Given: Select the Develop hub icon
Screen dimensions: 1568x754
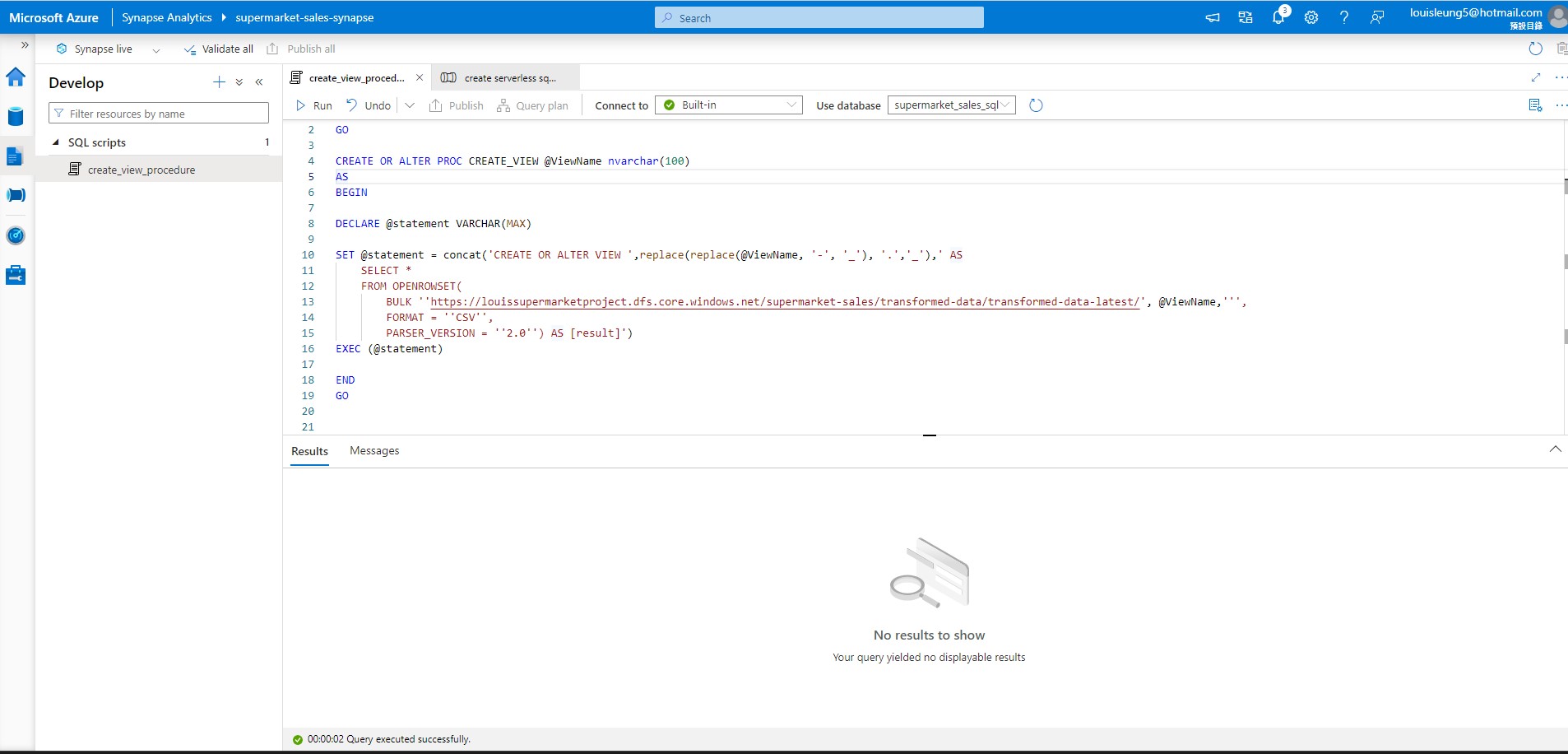Looking at the screenshot, I should 15,156.
